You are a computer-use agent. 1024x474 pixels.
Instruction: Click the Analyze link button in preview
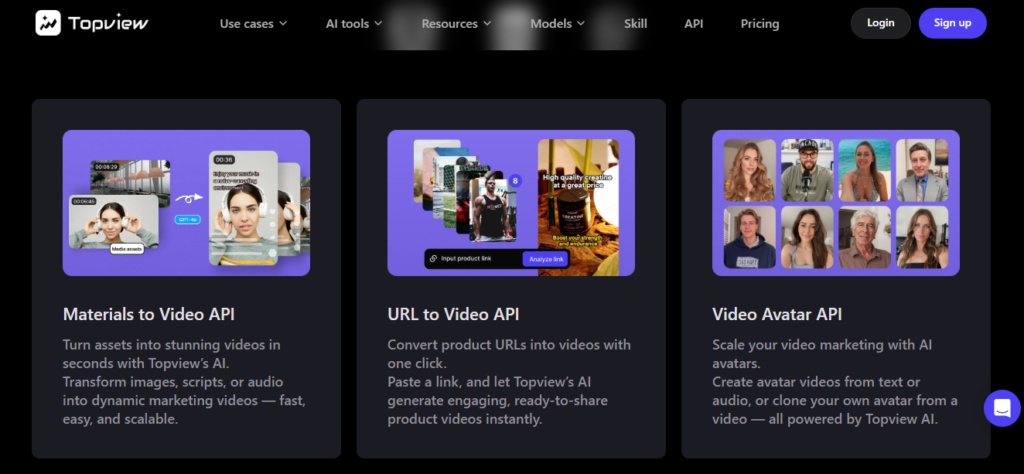coord(545,259)
